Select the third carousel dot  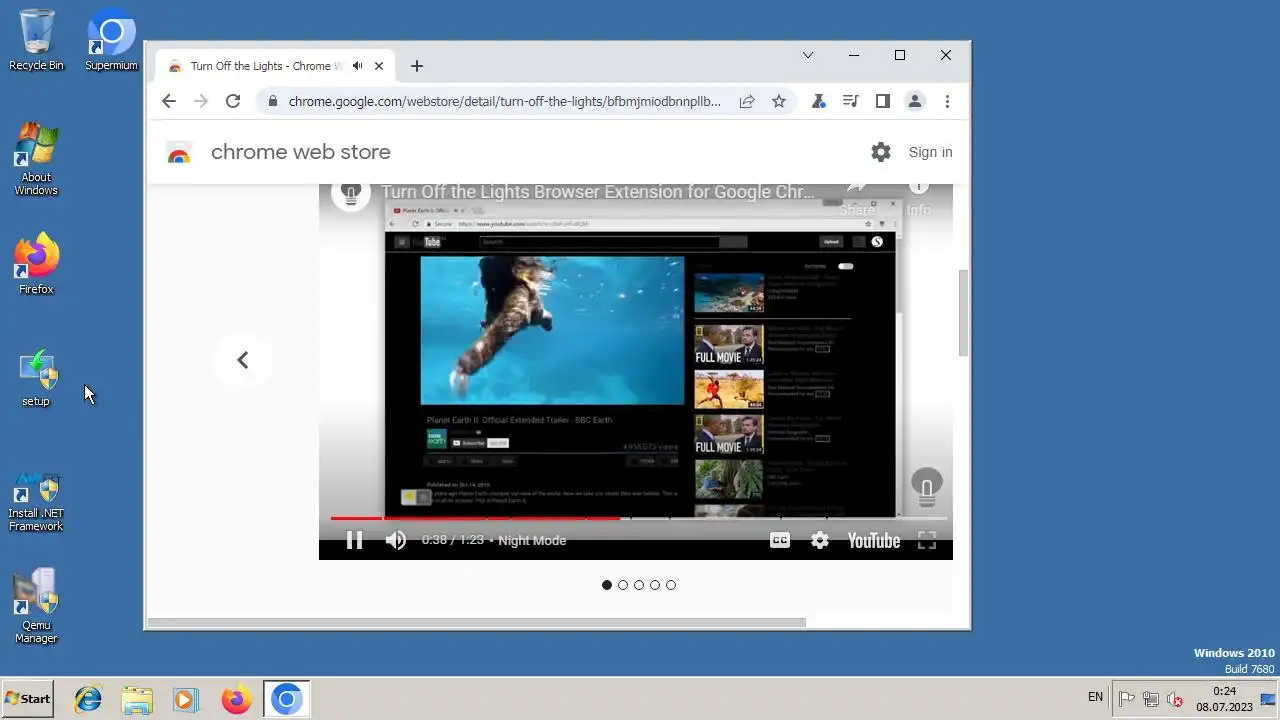tap(639, 585)
